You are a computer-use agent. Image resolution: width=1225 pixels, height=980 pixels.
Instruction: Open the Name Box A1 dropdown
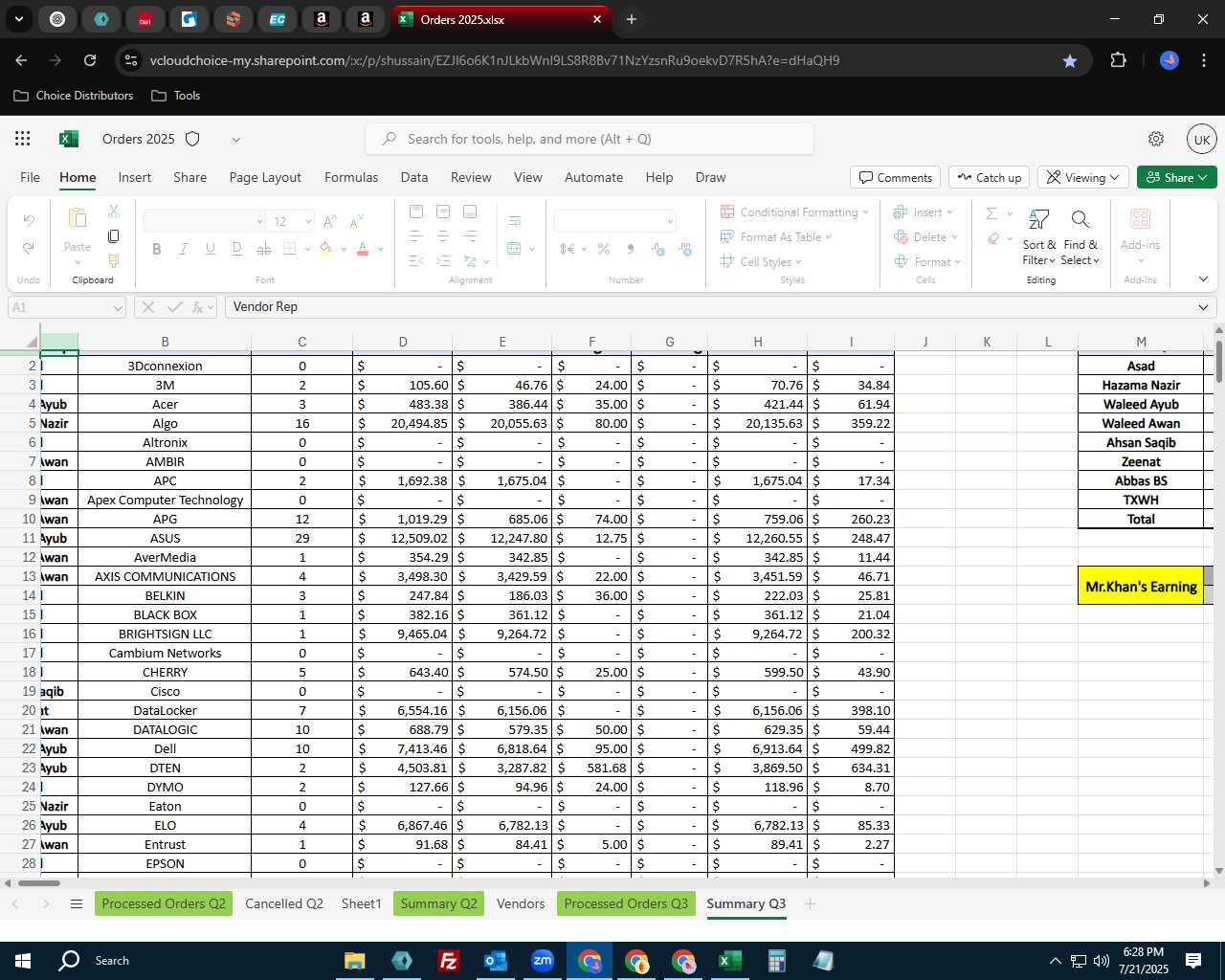click(x=118, y=307)
